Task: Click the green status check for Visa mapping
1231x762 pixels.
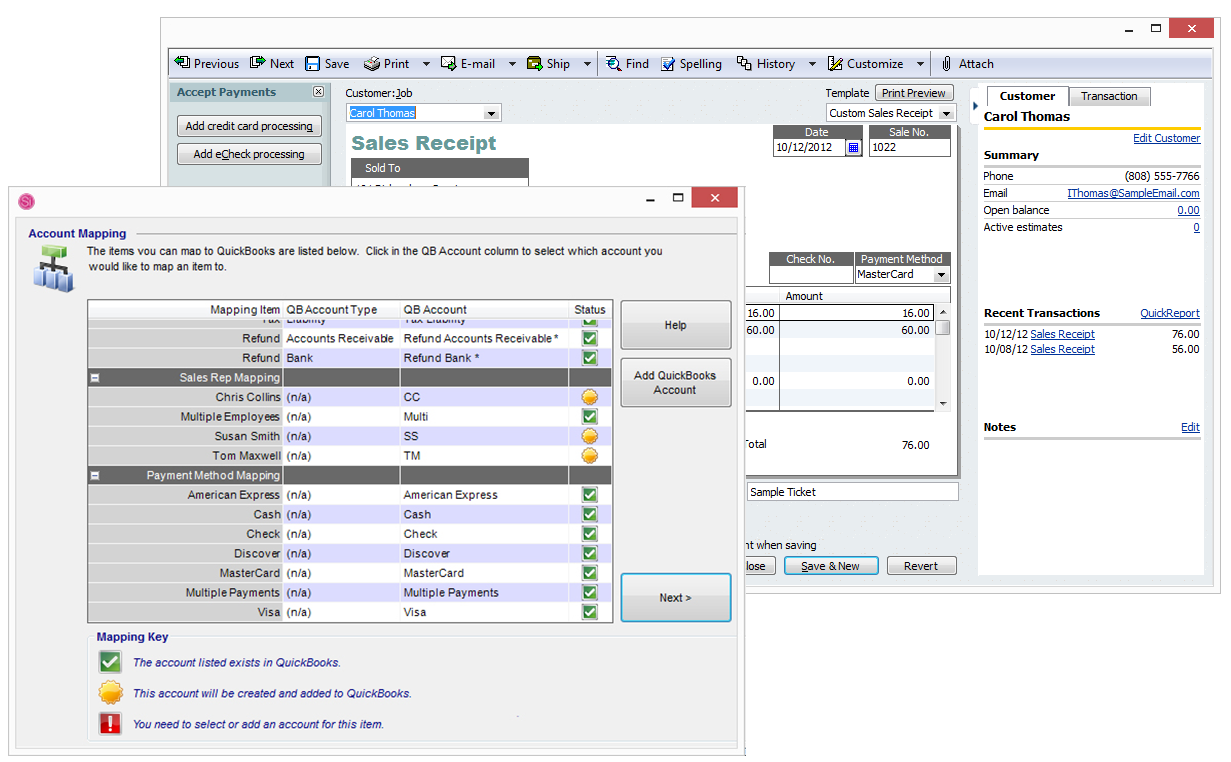Action: pos(589,611)
